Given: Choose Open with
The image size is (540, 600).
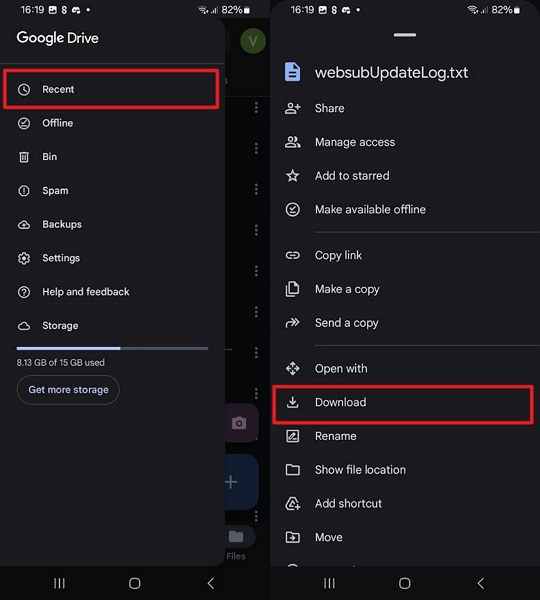Looking at the screenshot, I should [x=405, y=368].
